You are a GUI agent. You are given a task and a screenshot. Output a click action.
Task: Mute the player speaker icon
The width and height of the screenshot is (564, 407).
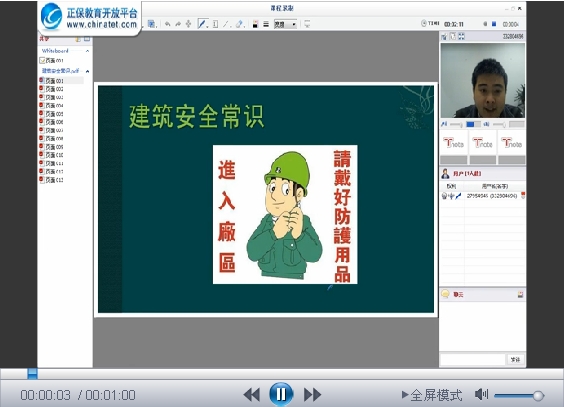click(481, 394)
